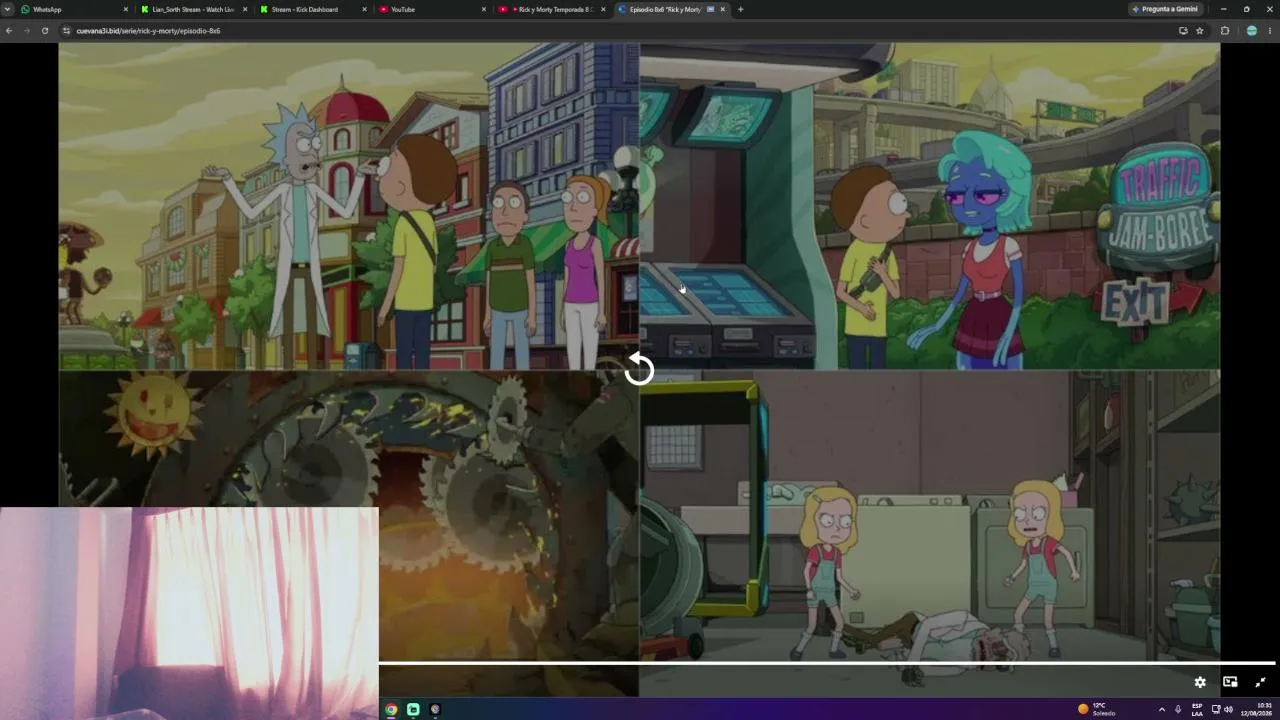Click the microphone icon in system tray
Screen dimensions: 1280x720
(x=1178, y=709)
